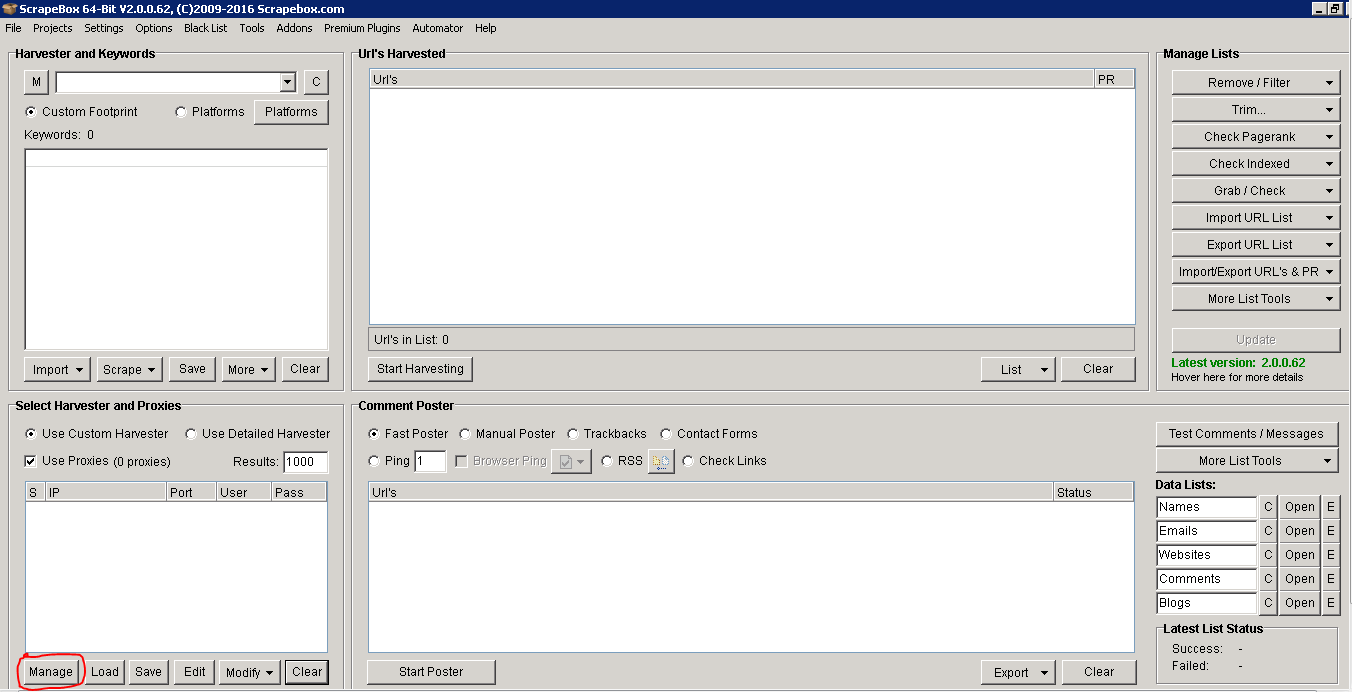1352x692 pixels.
Task: Open the Remove / Filter dropdown
Action: click(1256, 82)
